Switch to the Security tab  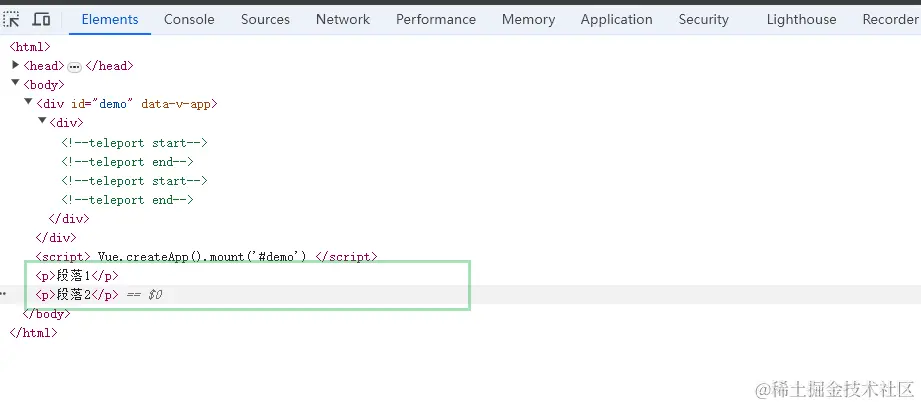point(703,19)
